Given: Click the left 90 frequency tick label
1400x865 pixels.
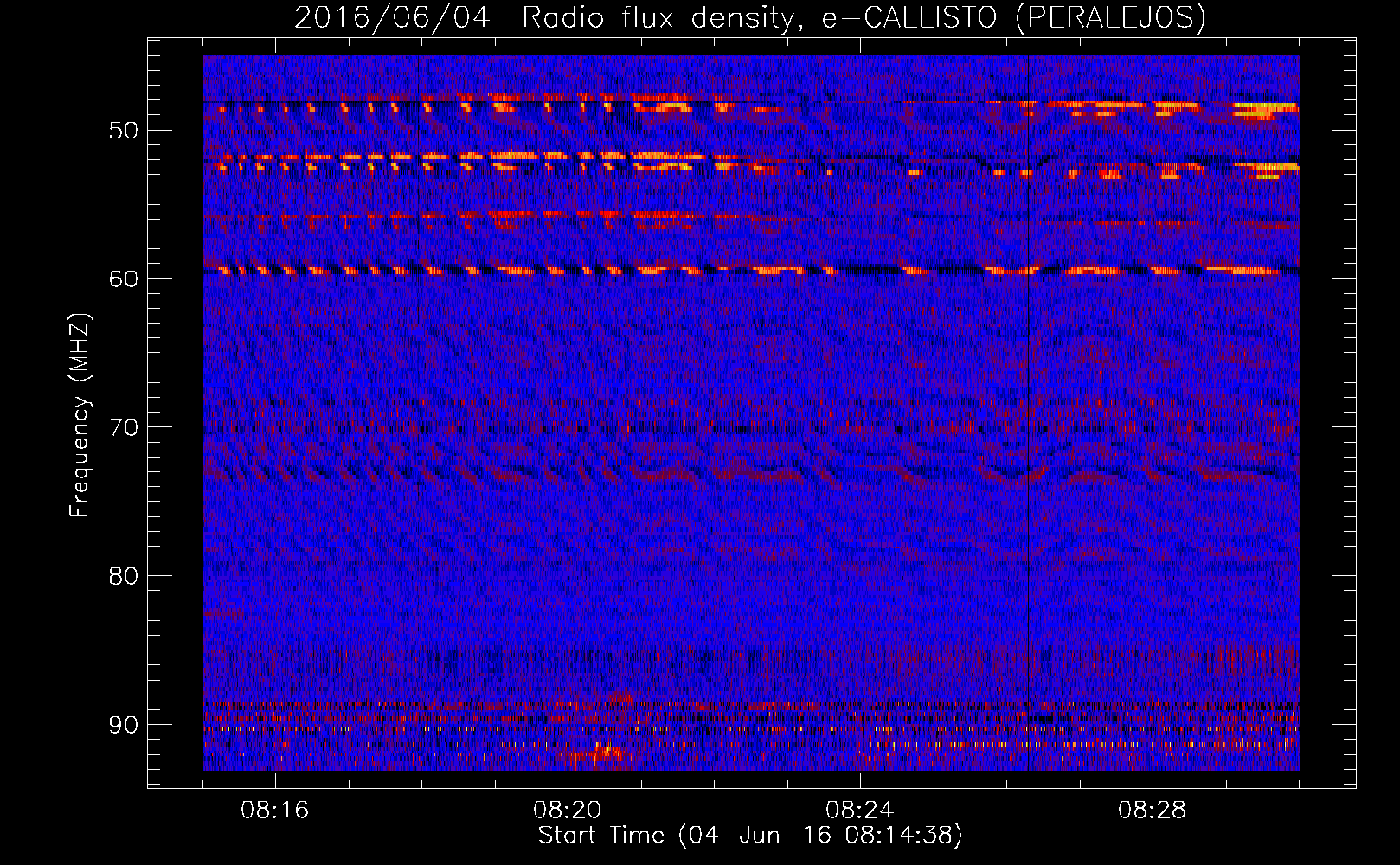Looking at the screenshot, I should point(124,724).
